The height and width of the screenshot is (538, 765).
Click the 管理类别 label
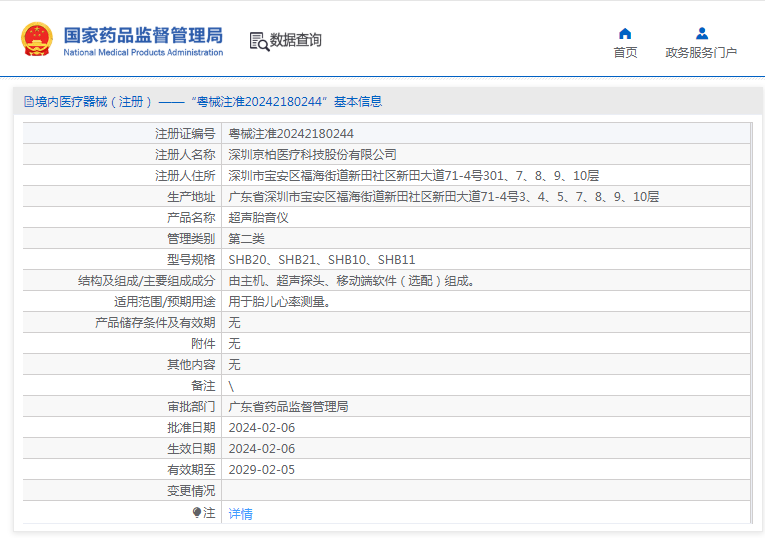(x=191, y=239)
